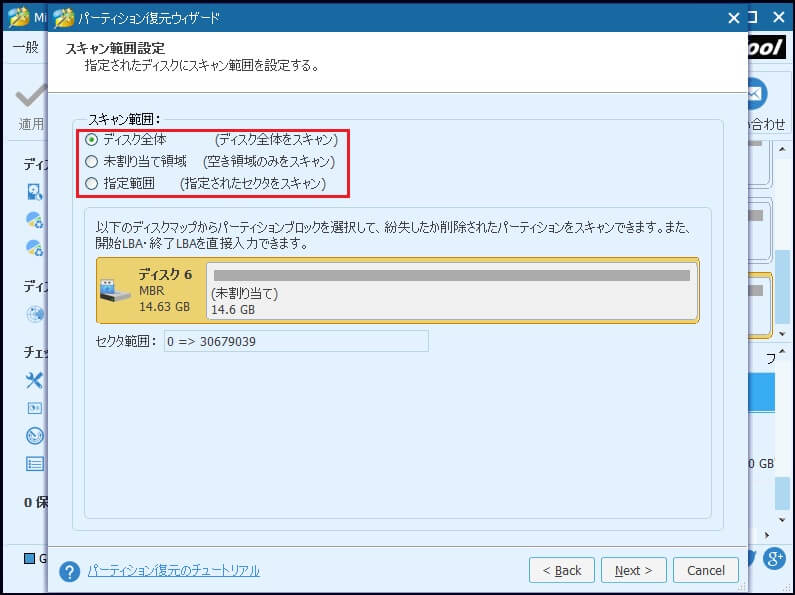The image size is (795, 595).
Task: Select the unallocated 14.6 GB partition block
Action: (451, 290)
